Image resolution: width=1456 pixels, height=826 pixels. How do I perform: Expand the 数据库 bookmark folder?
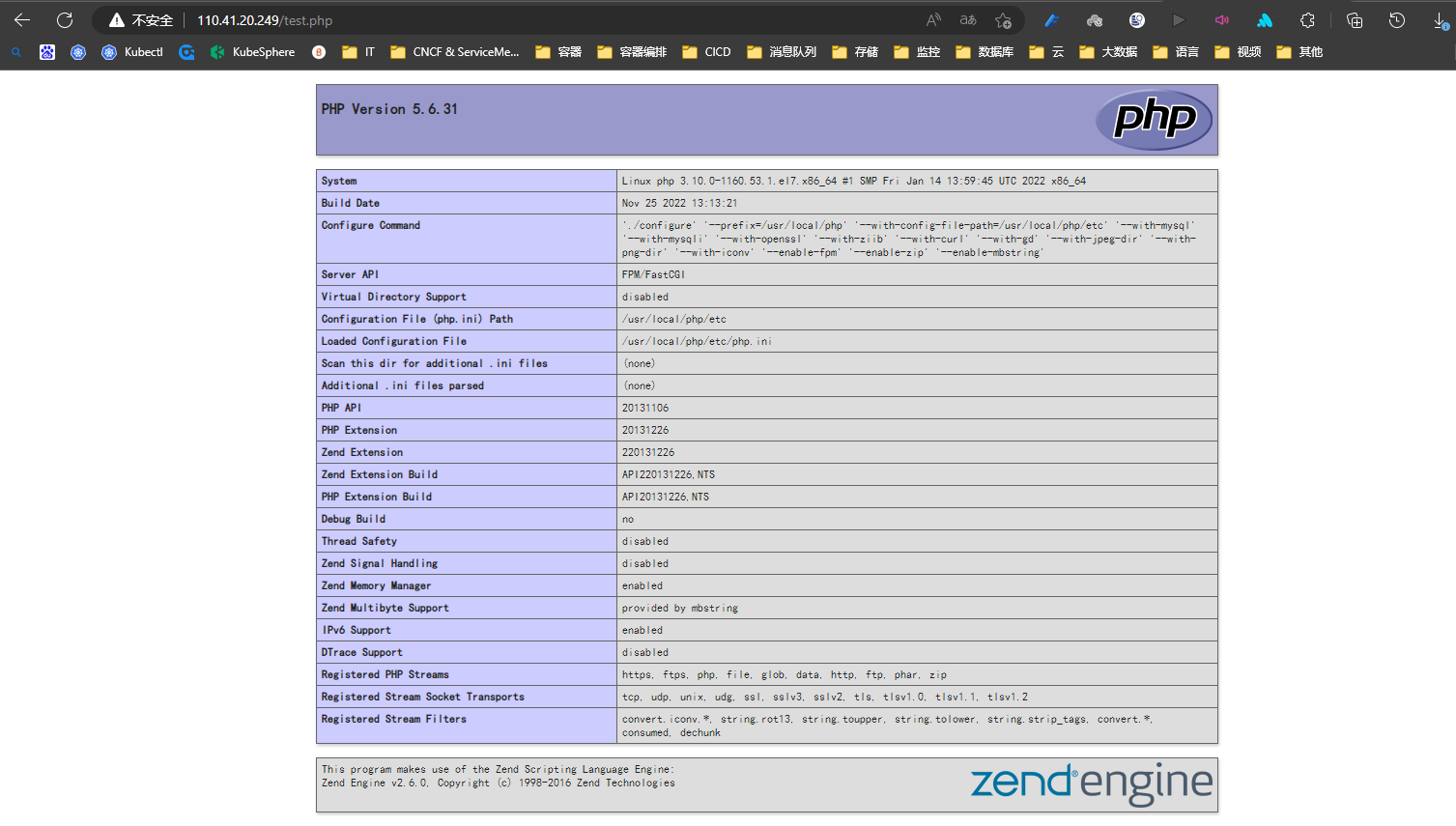coord(985,52)
